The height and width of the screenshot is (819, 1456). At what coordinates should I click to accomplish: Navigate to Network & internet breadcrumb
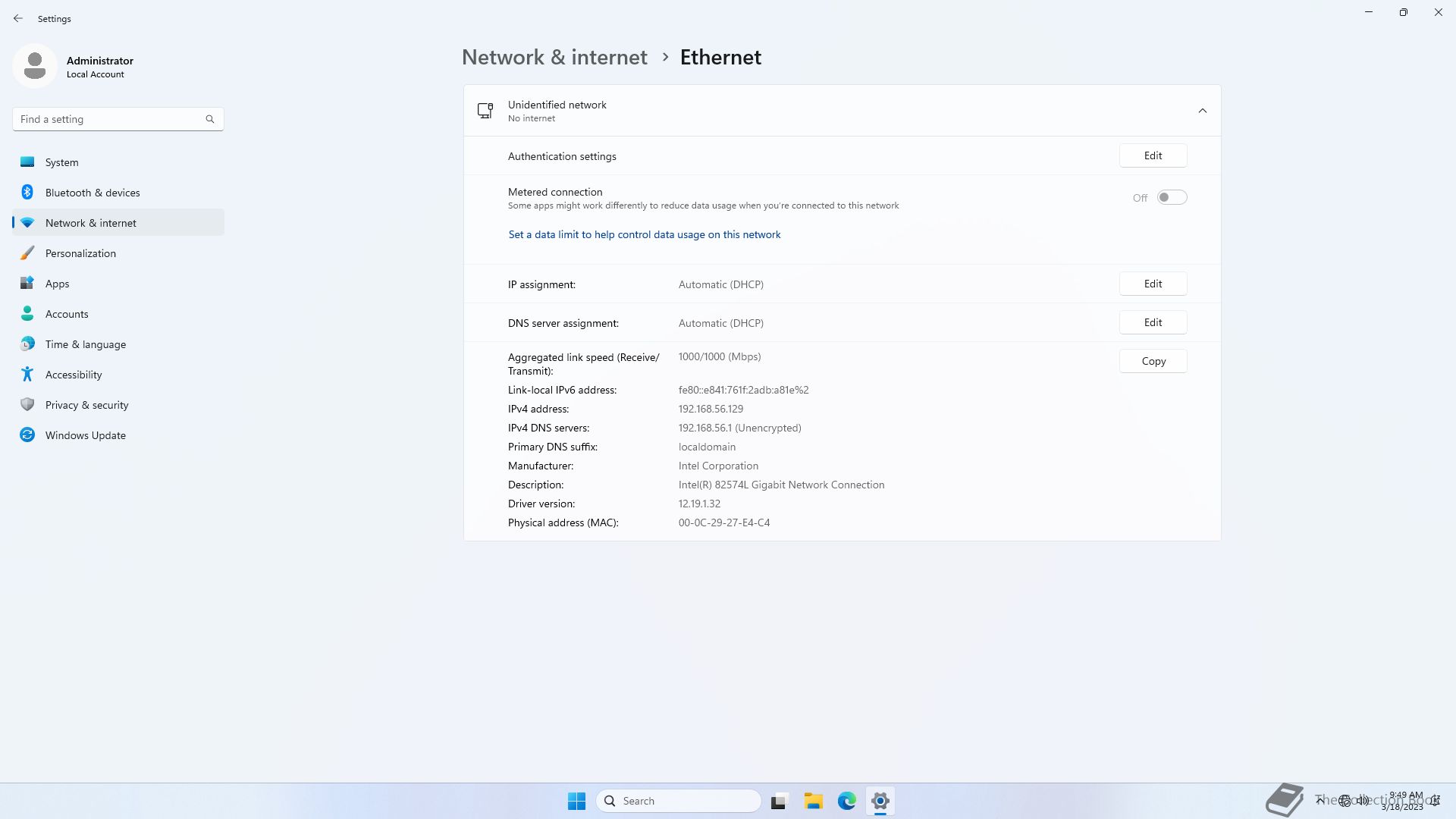554,58
